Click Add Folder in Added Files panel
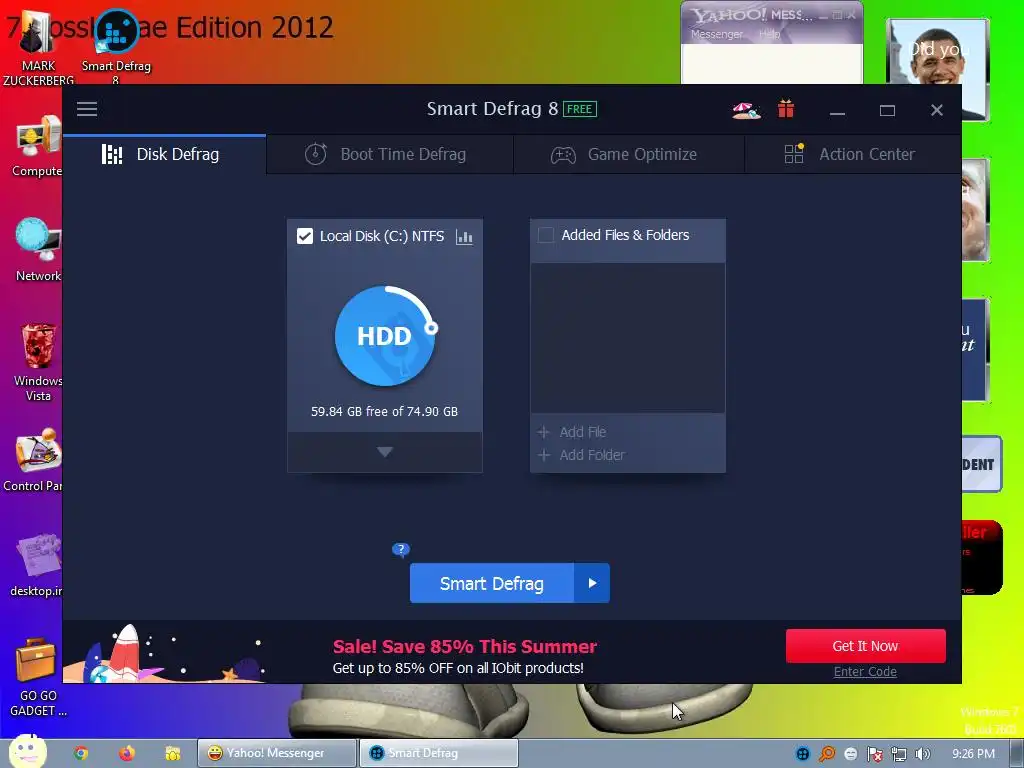The image size is (1024, 768). click(x=581, y=455)
